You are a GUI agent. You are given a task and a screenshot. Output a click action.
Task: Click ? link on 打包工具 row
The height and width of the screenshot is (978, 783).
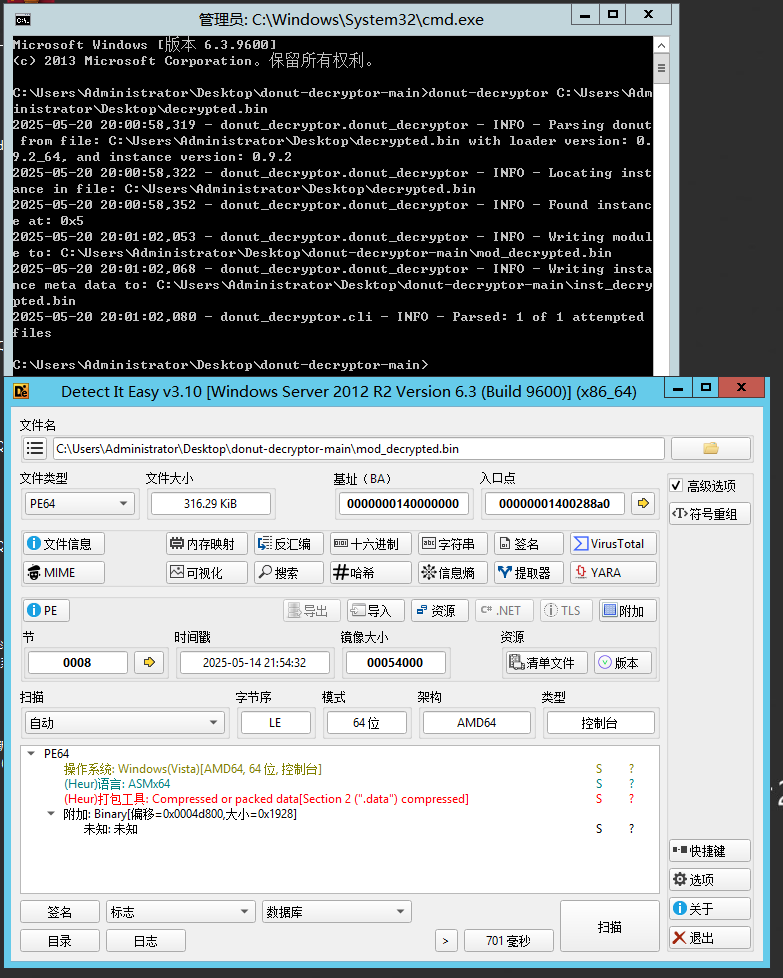(x=631, y=799)
